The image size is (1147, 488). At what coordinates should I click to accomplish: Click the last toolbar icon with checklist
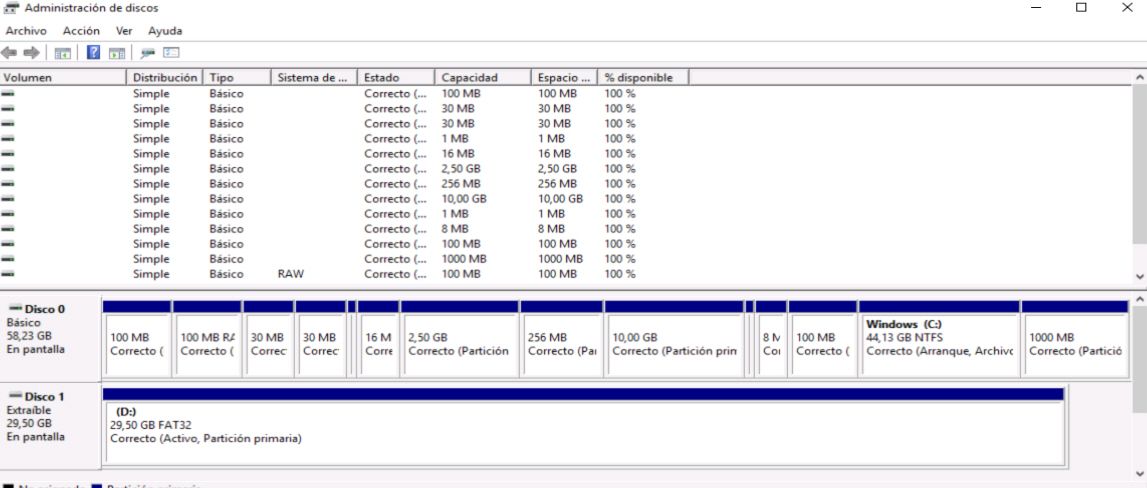(171, 52)
